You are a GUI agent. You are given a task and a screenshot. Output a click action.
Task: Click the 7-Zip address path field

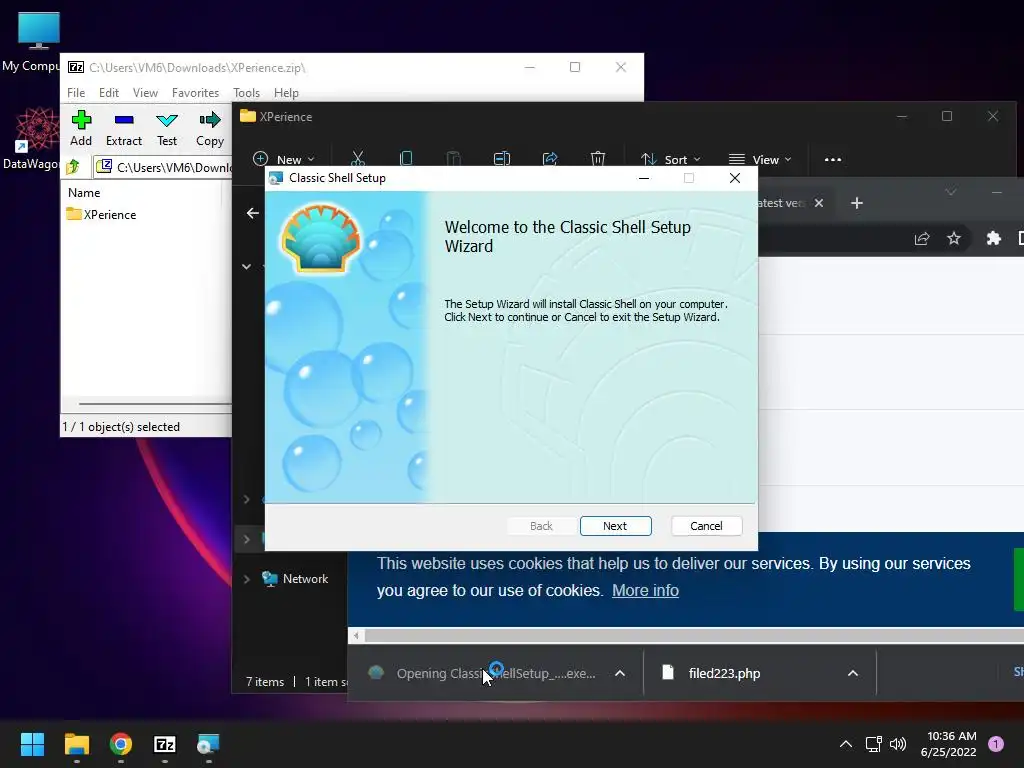click(x=163, y=167)
